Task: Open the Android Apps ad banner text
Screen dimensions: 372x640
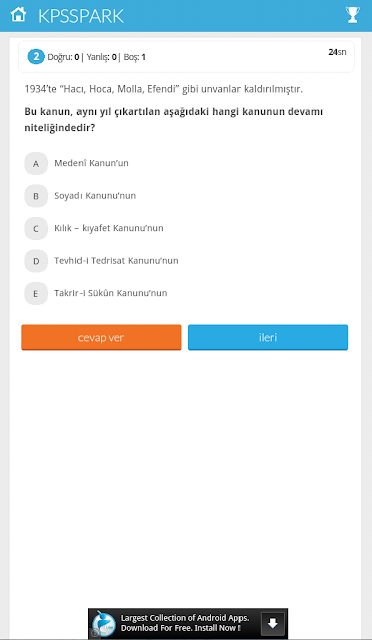Action: (x=185, y=623)
